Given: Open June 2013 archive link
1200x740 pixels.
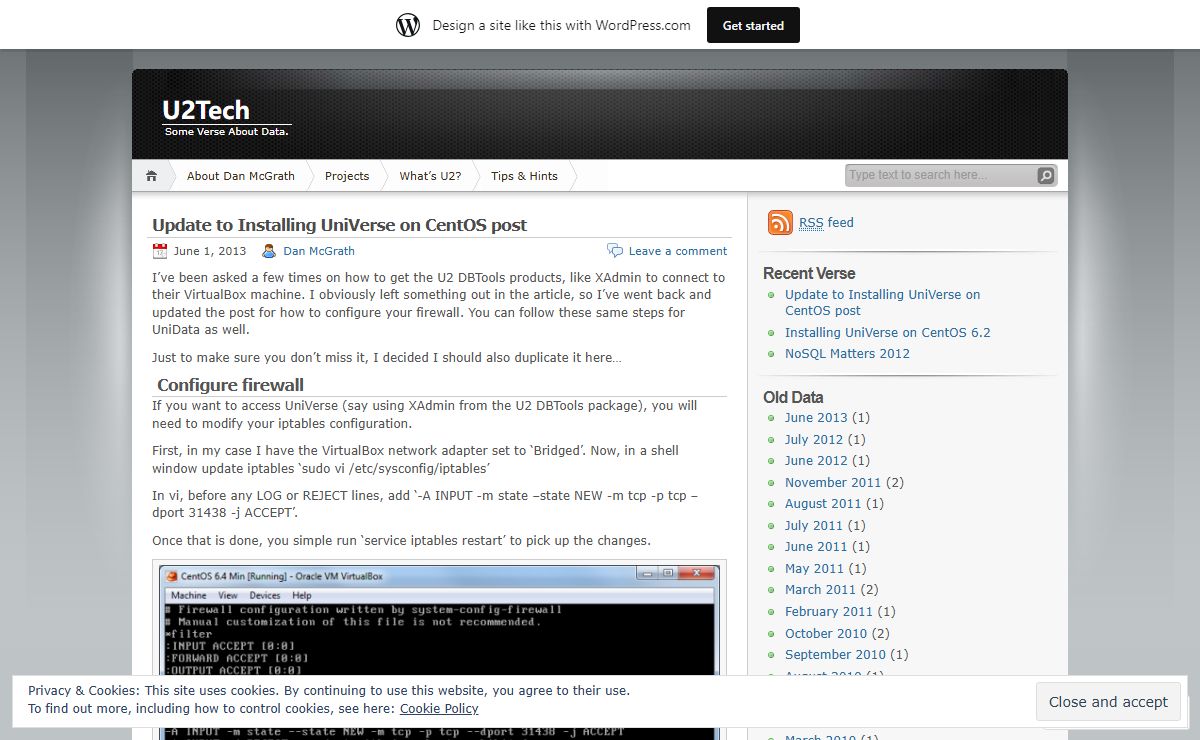Looking at the screenshot, I should click(x=816, y=418).
